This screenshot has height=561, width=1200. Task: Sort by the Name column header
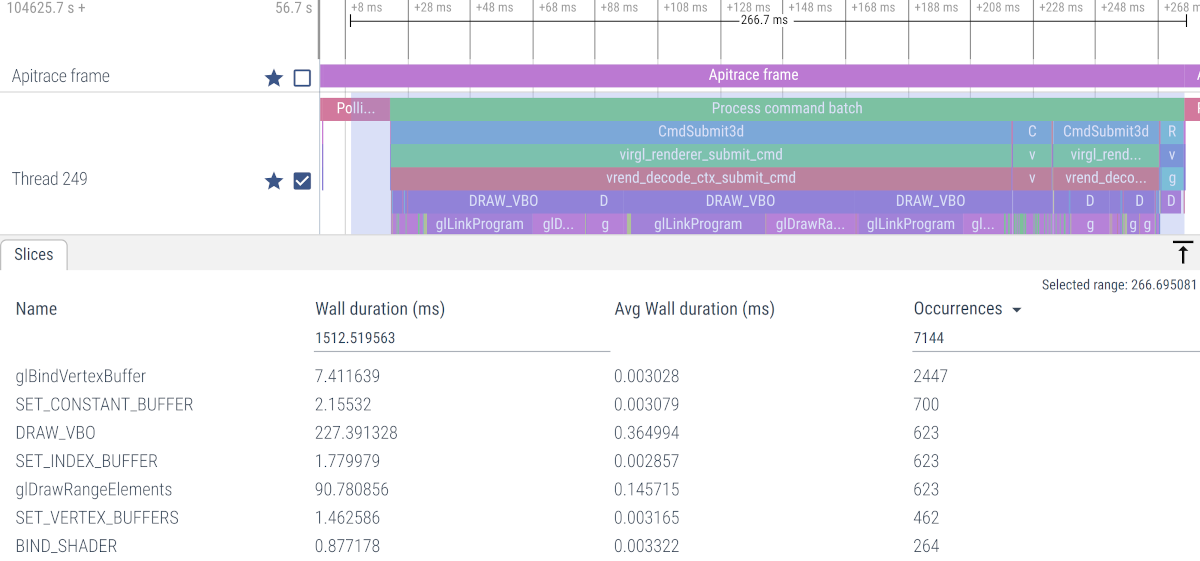(x=36, y=309)
